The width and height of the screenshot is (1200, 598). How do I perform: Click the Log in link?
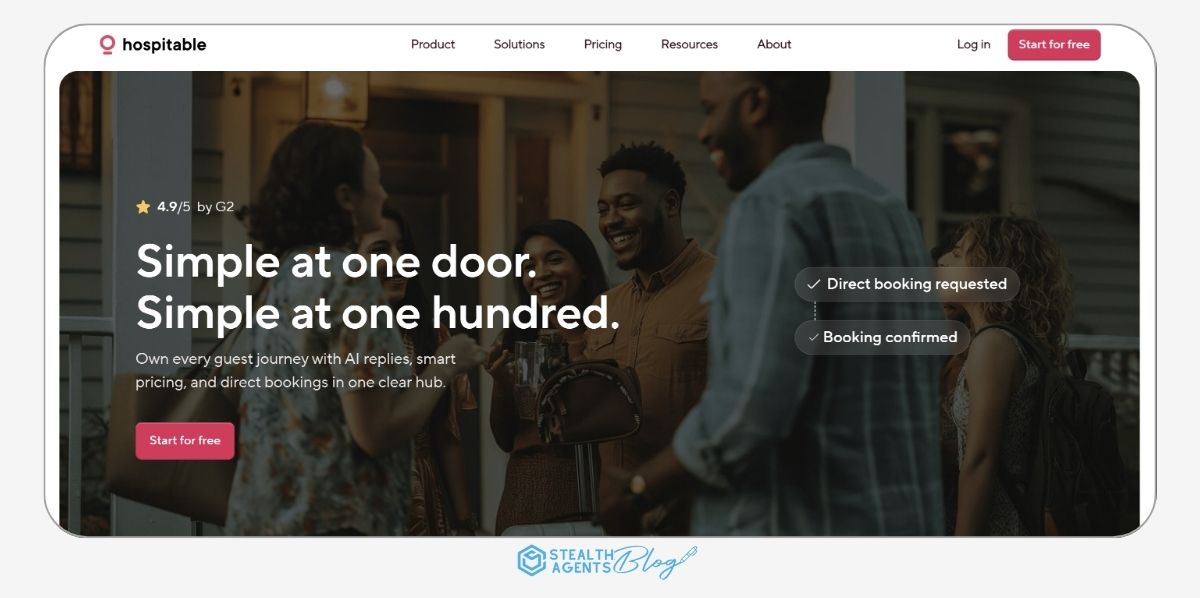tap(973, 44)
